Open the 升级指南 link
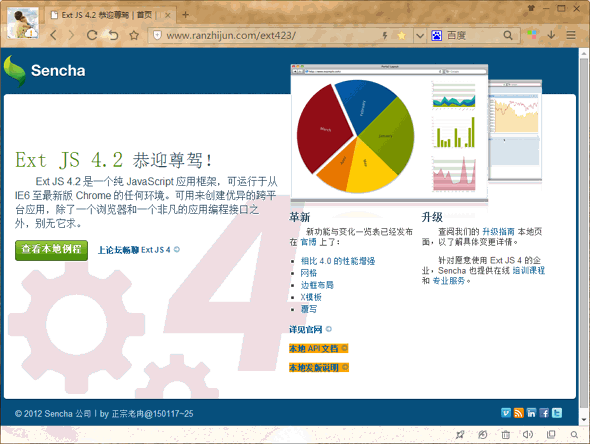 (x=498, y=231)
